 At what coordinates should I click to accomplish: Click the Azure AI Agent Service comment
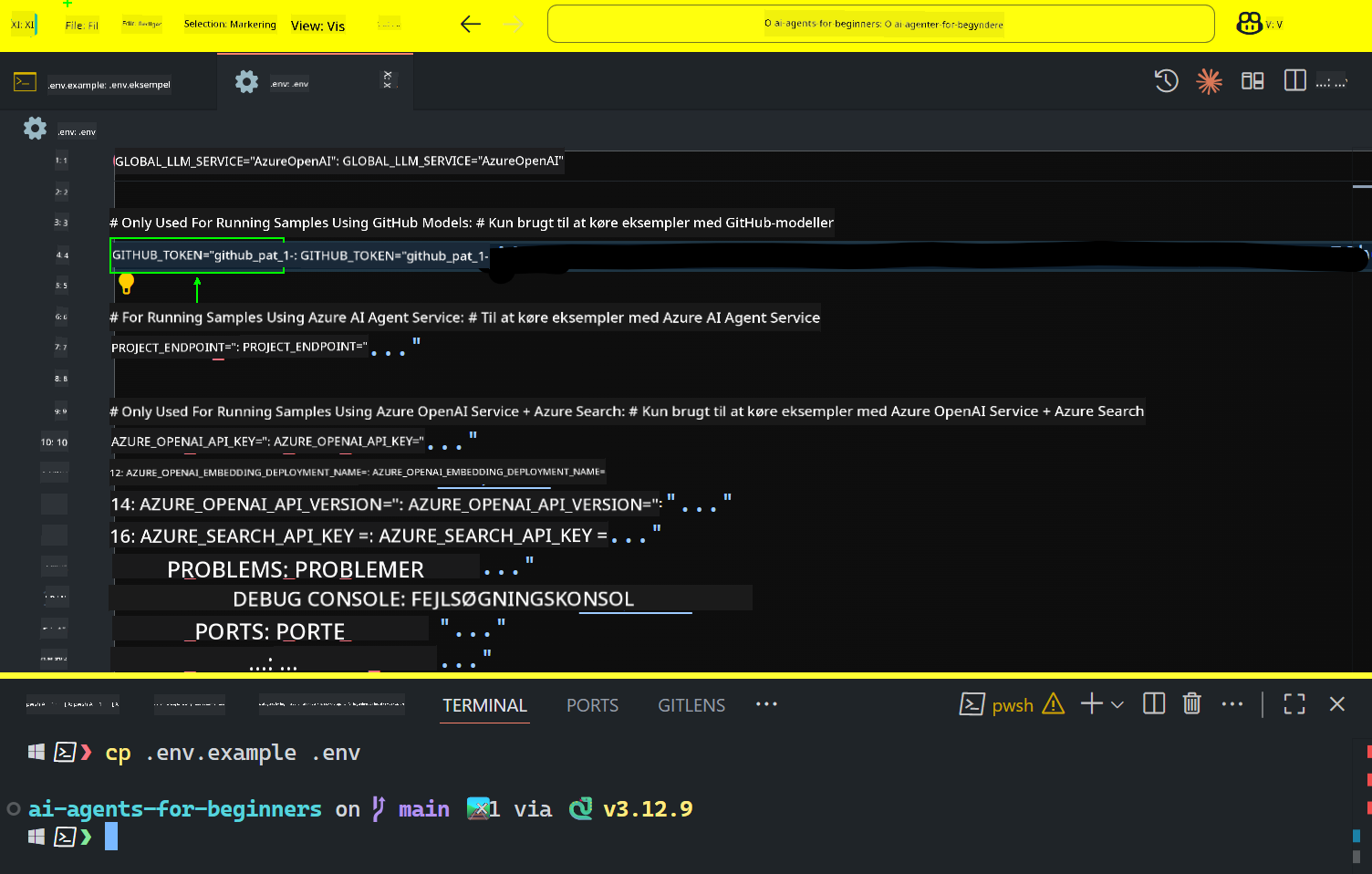point(464,317)
